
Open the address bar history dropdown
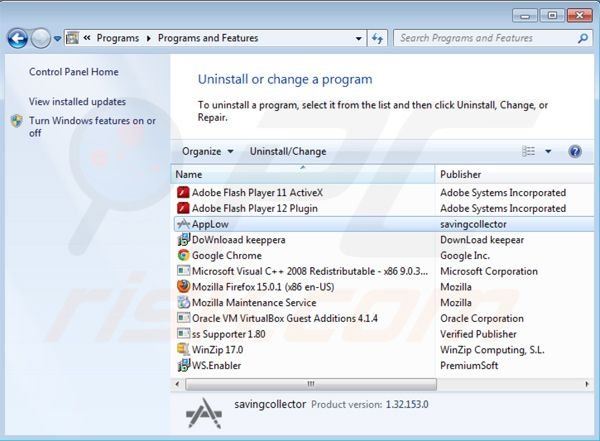click(x=359, y=38)
